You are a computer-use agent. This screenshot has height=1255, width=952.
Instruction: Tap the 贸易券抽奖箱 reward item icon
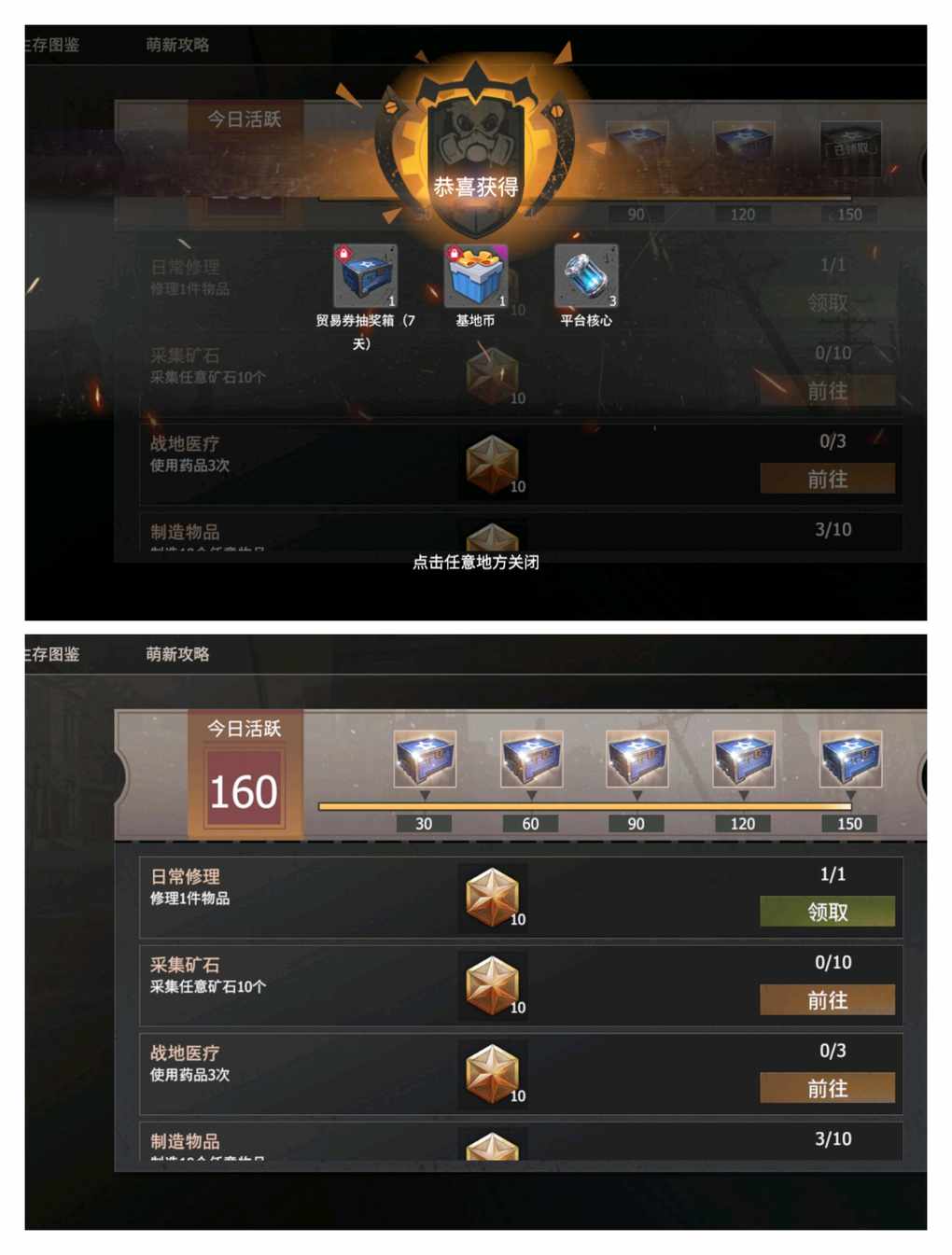(x=366, y=276)
